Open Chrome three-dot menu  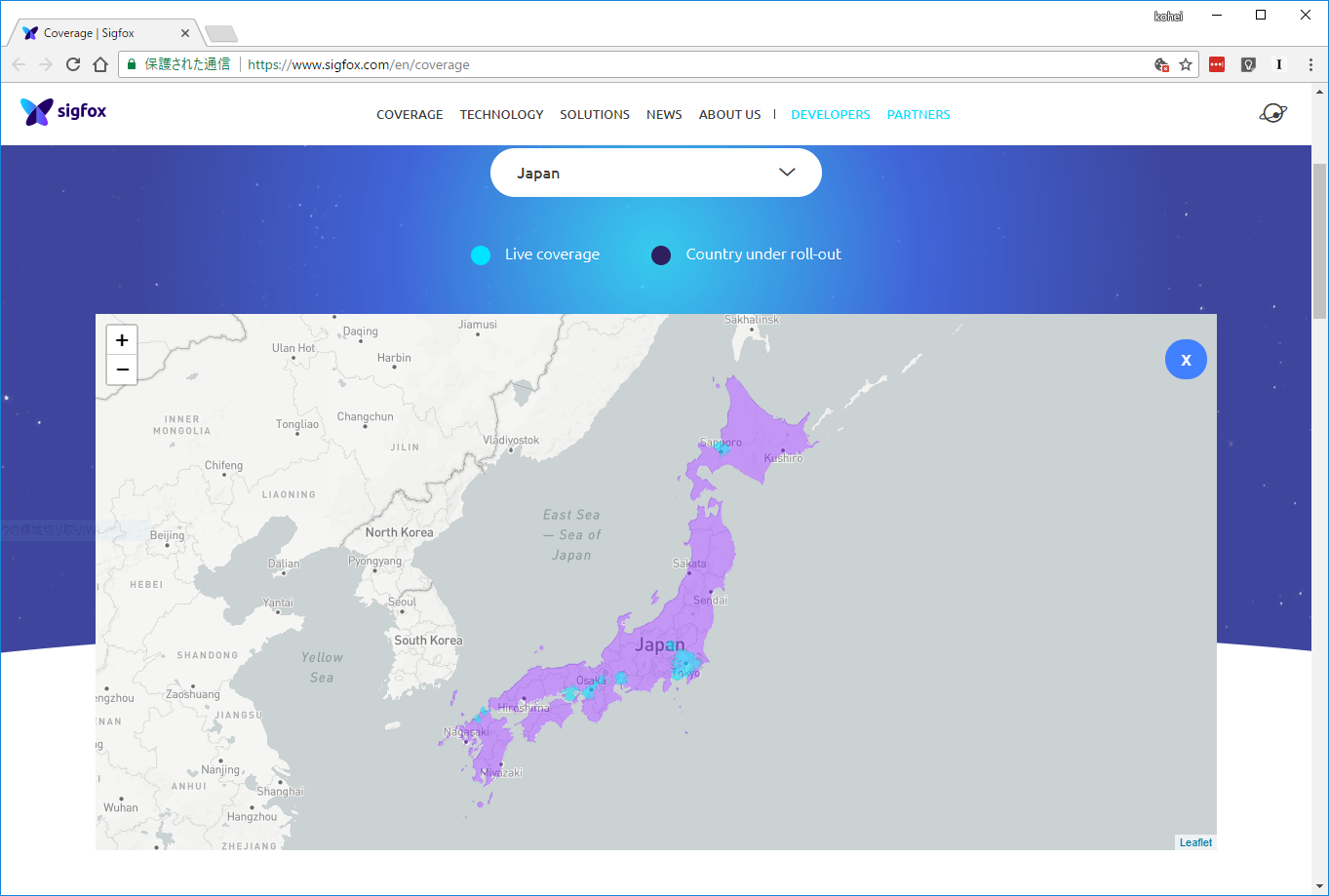[x=1310, y=64]
